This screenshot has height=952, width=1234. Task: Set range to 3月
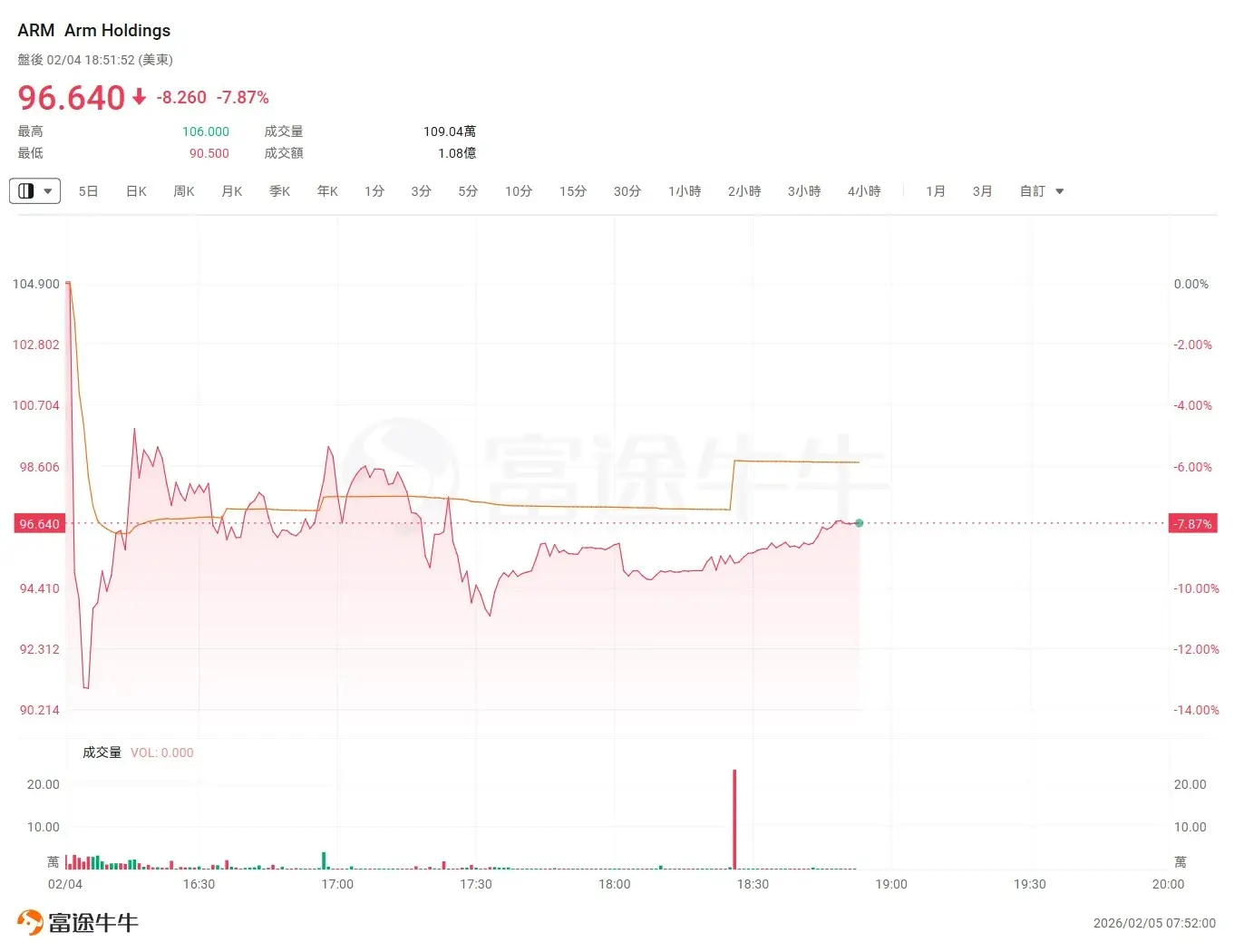[983, 191]
